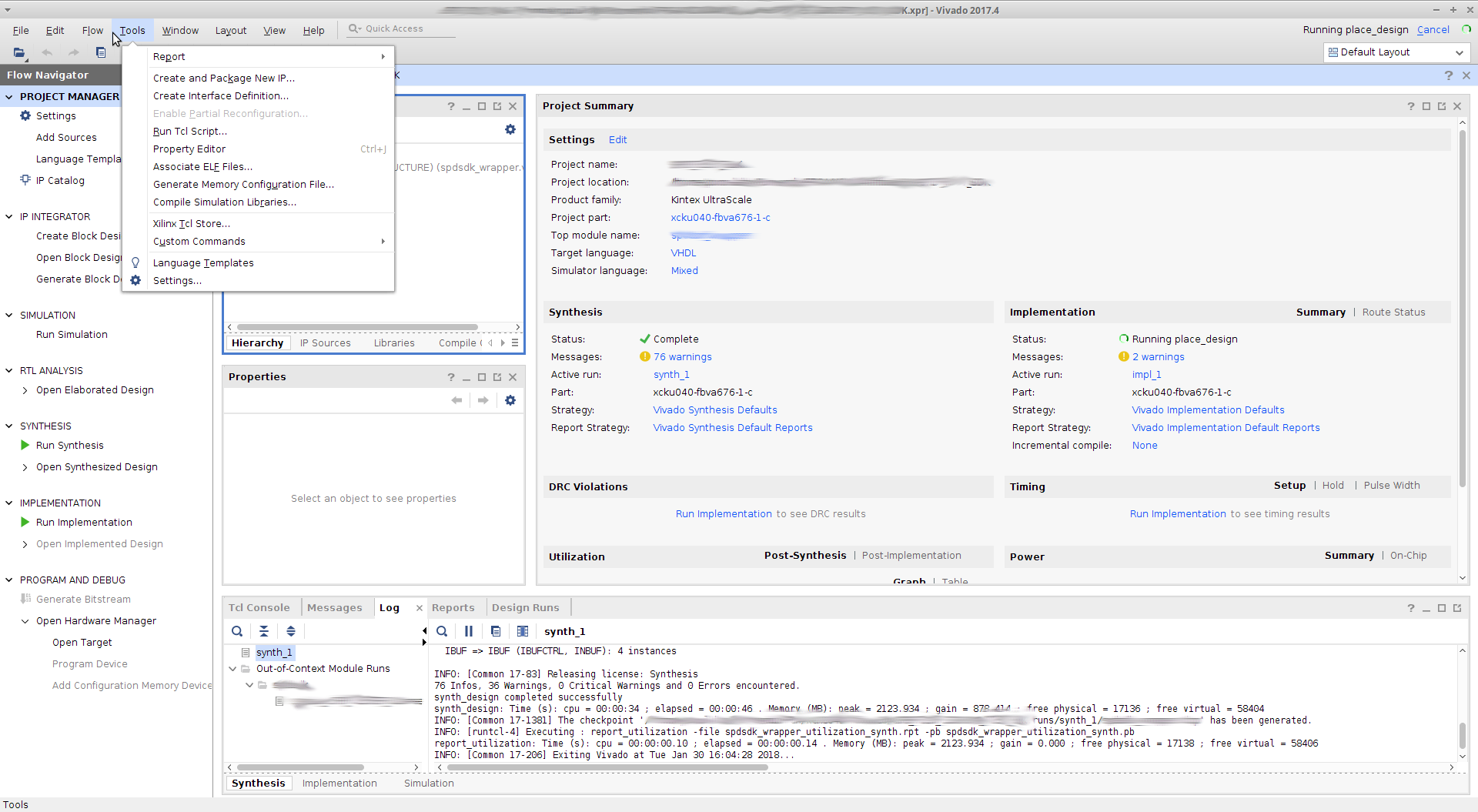Collapse the Out-of-Context Module Runs tree
The height and width of the screenshot is (812, 1478).
tap(232, 668)
